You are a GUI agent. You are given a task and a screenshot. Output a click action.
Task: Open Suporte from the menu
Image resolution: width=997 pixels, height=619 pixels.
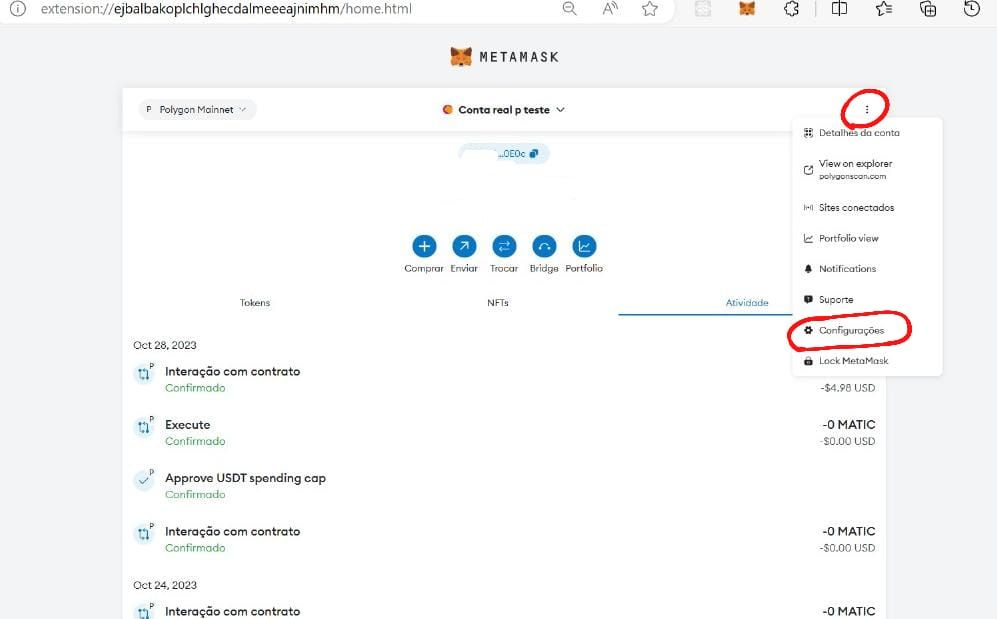coord(867,299)
